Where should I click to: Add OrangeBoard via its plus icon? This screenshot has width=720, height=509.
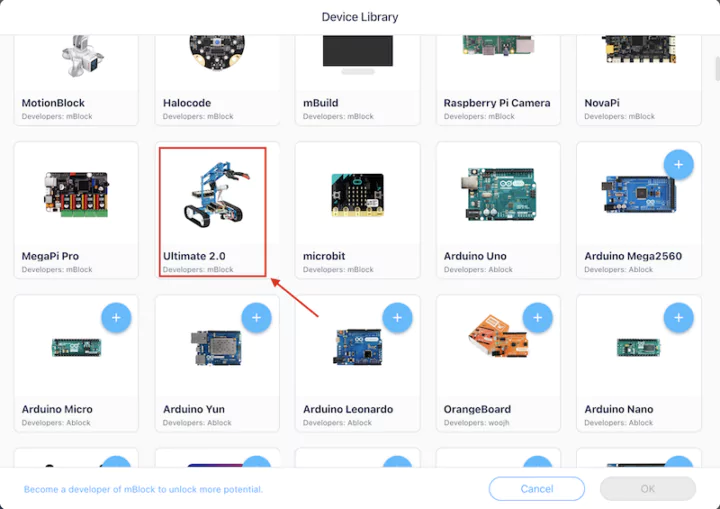pos(538,317)
